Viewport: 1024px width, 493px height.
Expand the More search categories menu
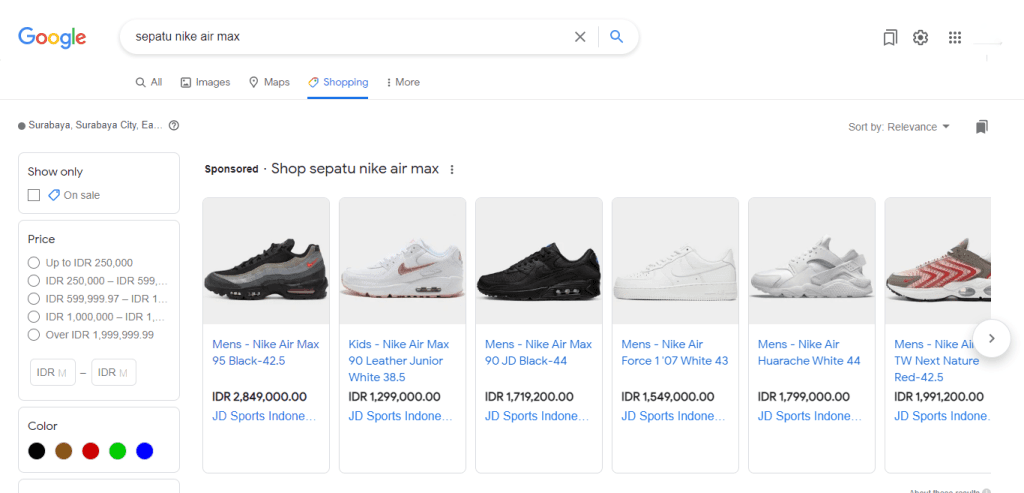click(x=402, y=82)
